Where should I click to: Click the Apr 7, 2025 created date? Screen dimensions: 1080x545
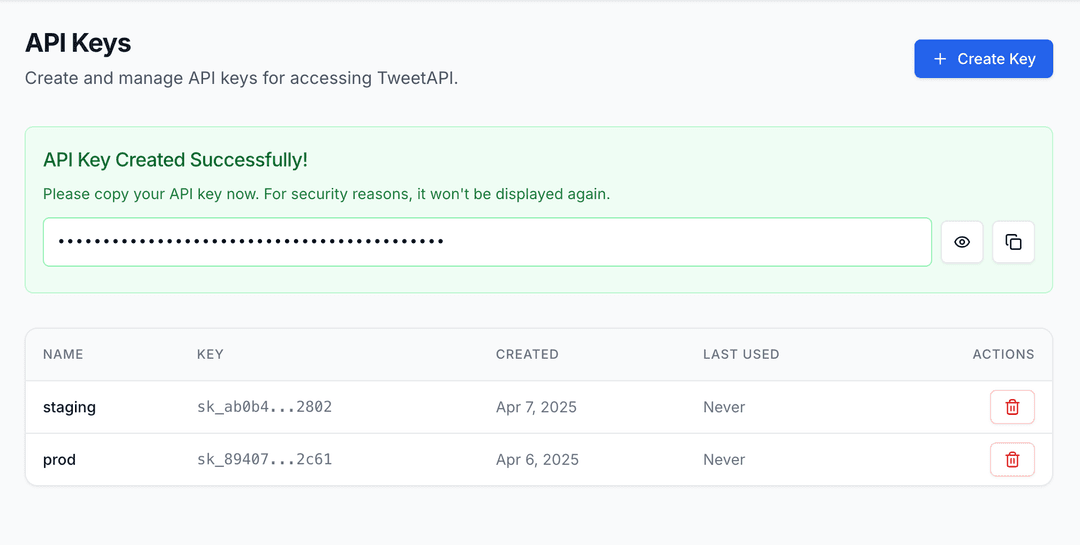536,407
